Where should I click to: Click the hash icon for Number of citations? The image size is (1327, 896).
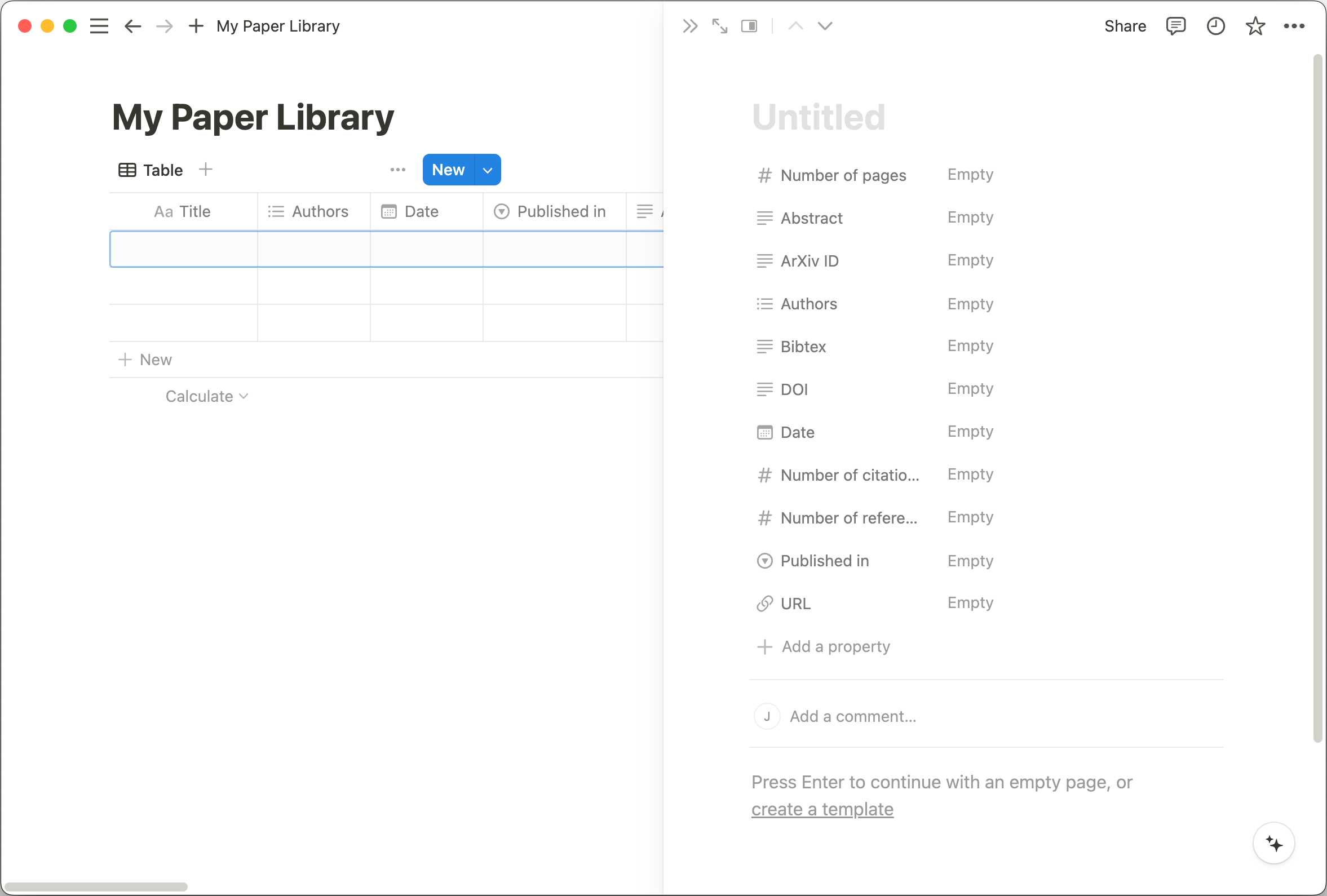[764, 476]
